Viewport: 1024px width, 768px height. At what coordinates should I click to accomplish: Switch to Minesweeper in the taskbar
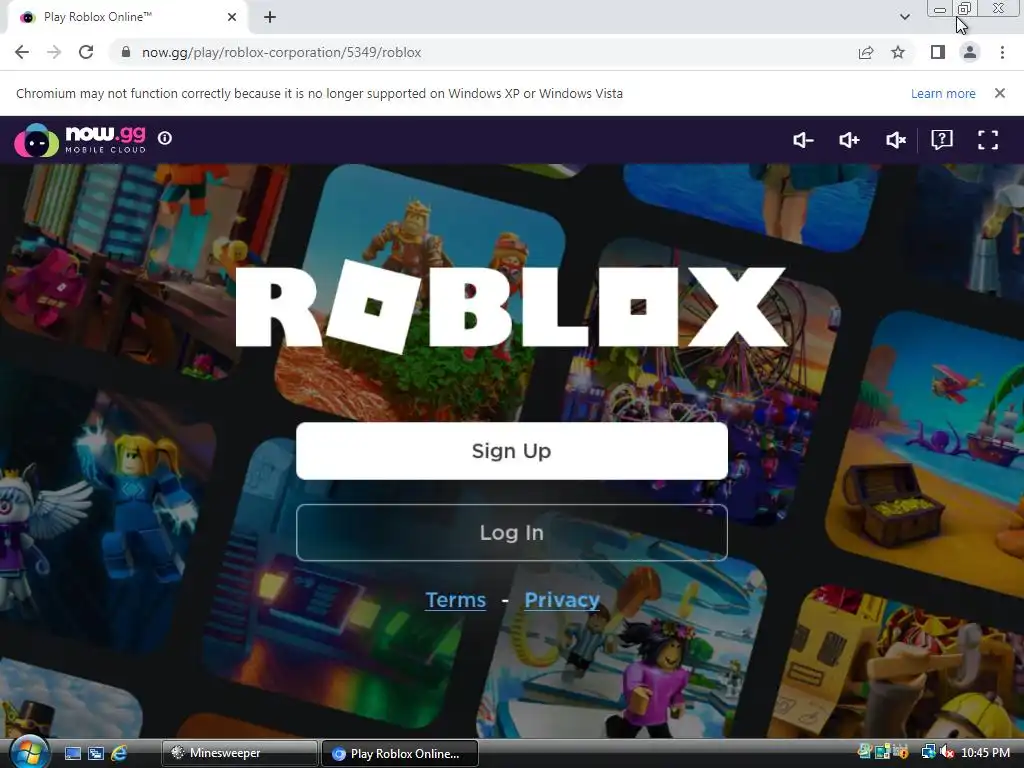[x=240, y=753]
